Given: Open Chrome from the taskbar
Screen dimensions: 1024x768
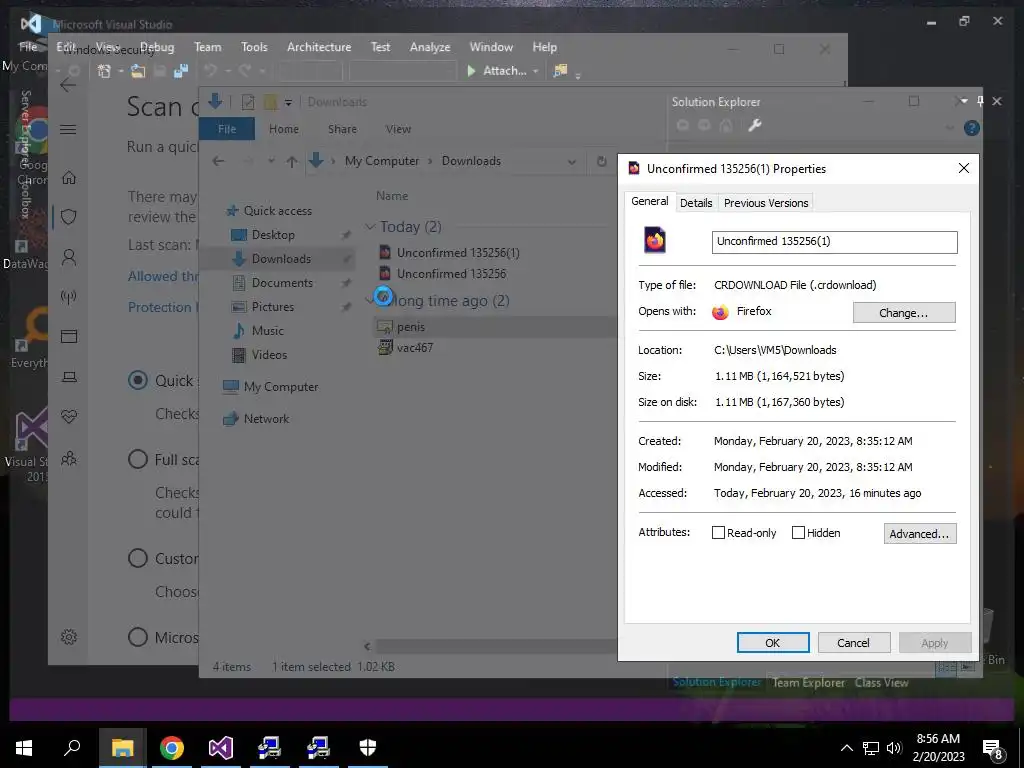Looking at the screenshot, I should pyautogui.click(x=172, y=748).
